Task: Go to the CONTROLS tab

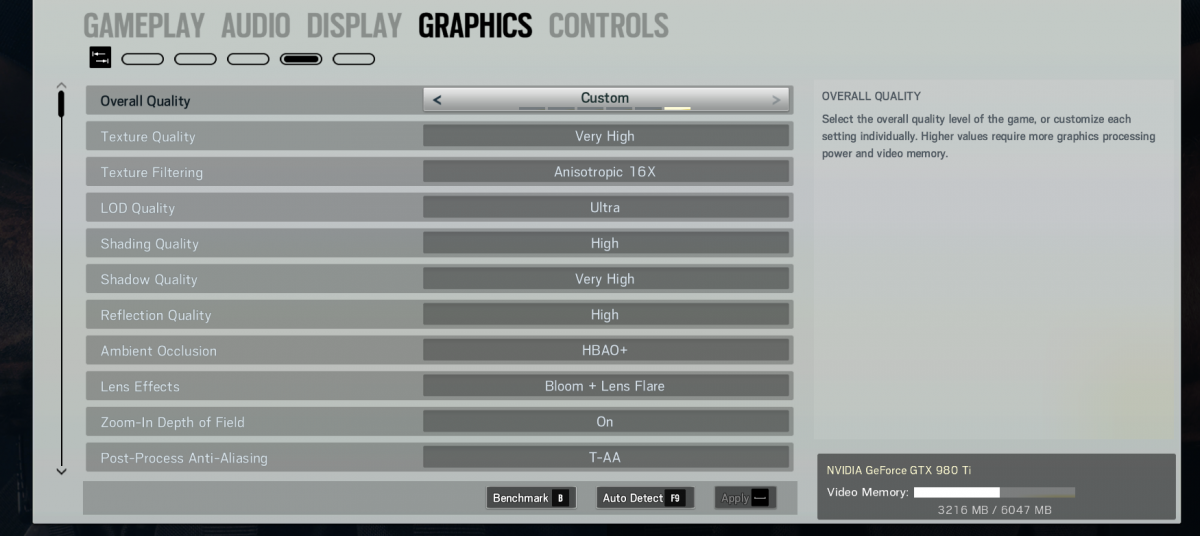Action: pyautogui.click(x=608, y=25)
